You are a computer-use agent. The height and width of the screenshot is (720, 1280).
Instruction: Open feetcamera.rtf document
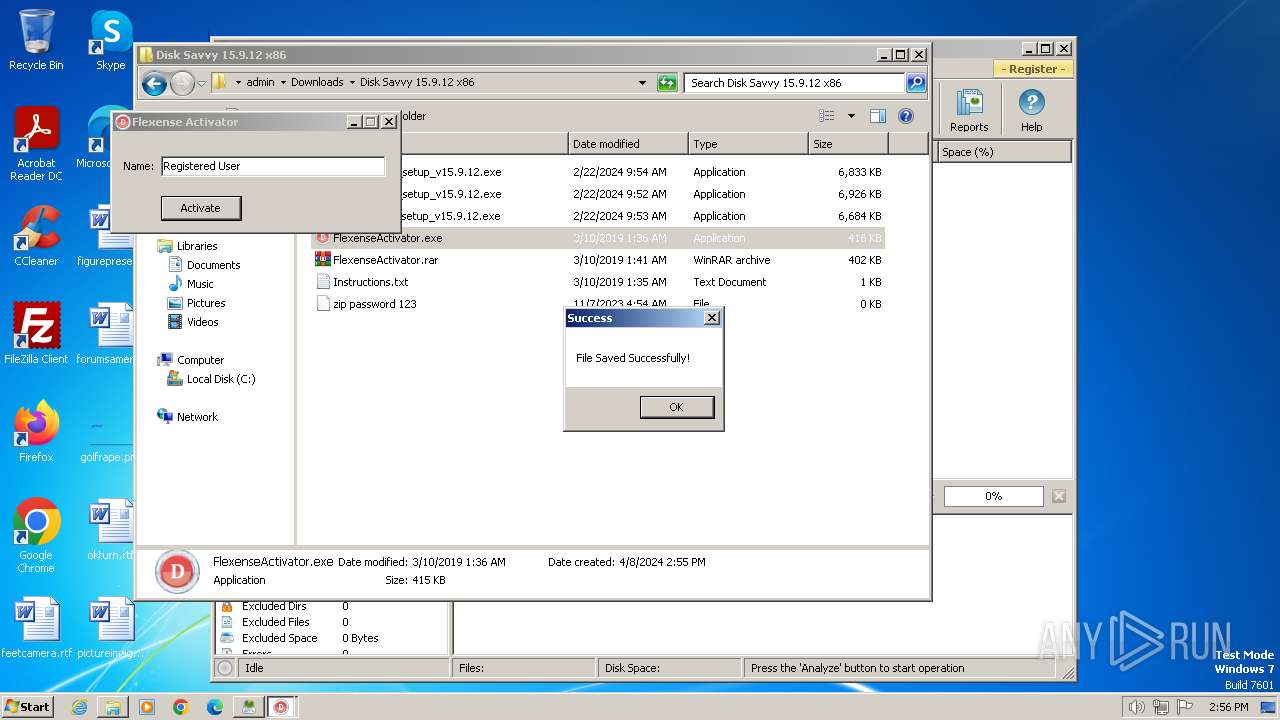tap(36, 628)
